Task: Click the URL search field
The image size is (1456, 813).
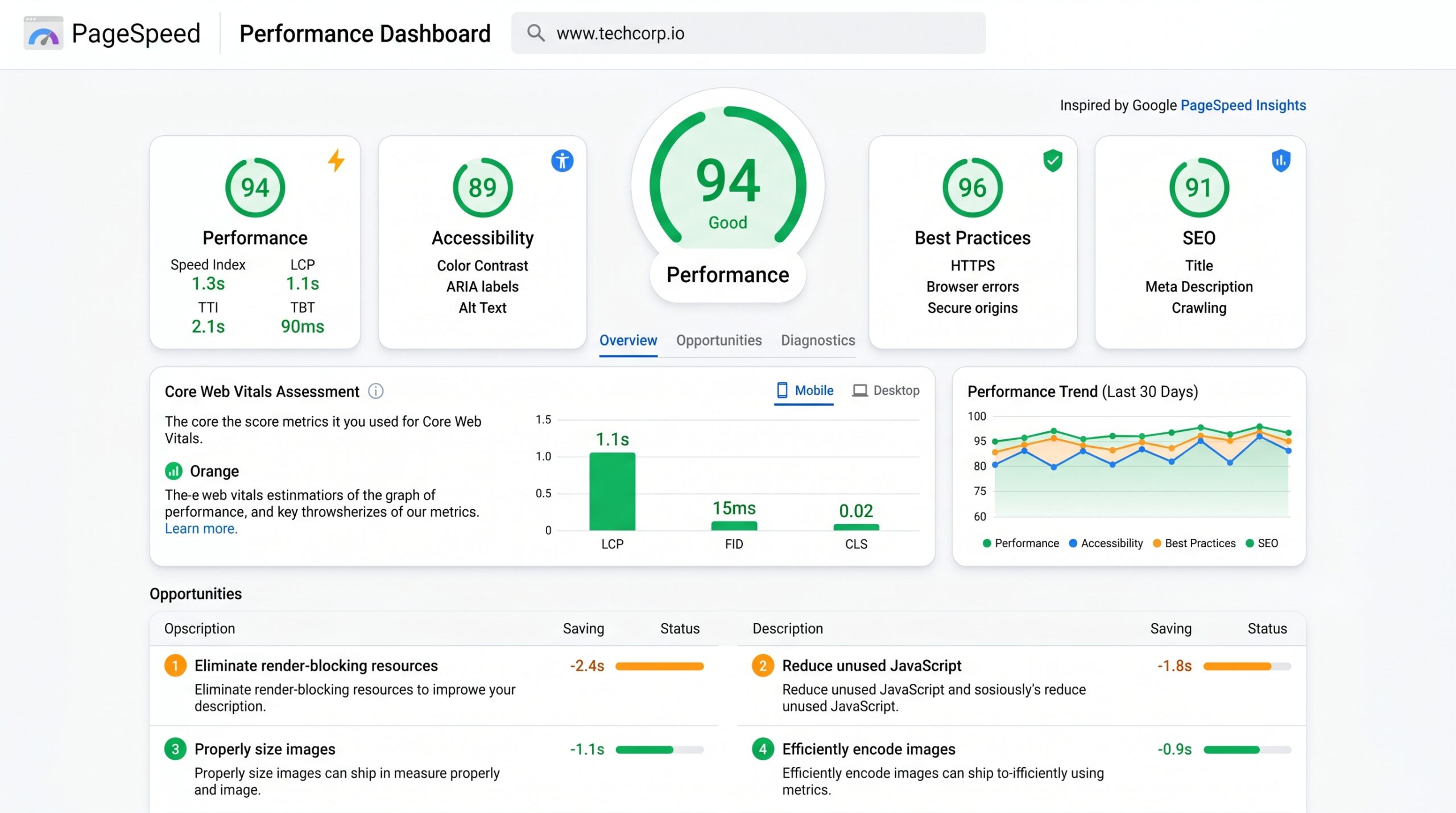Action: 748,33
